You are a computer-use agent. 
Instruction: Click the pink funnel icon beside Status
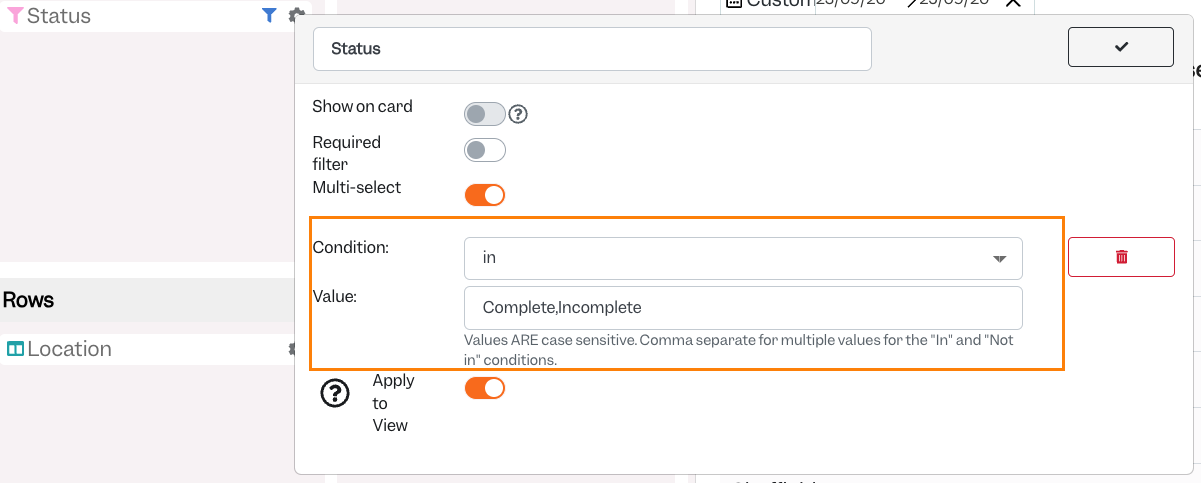pos(15,15)
